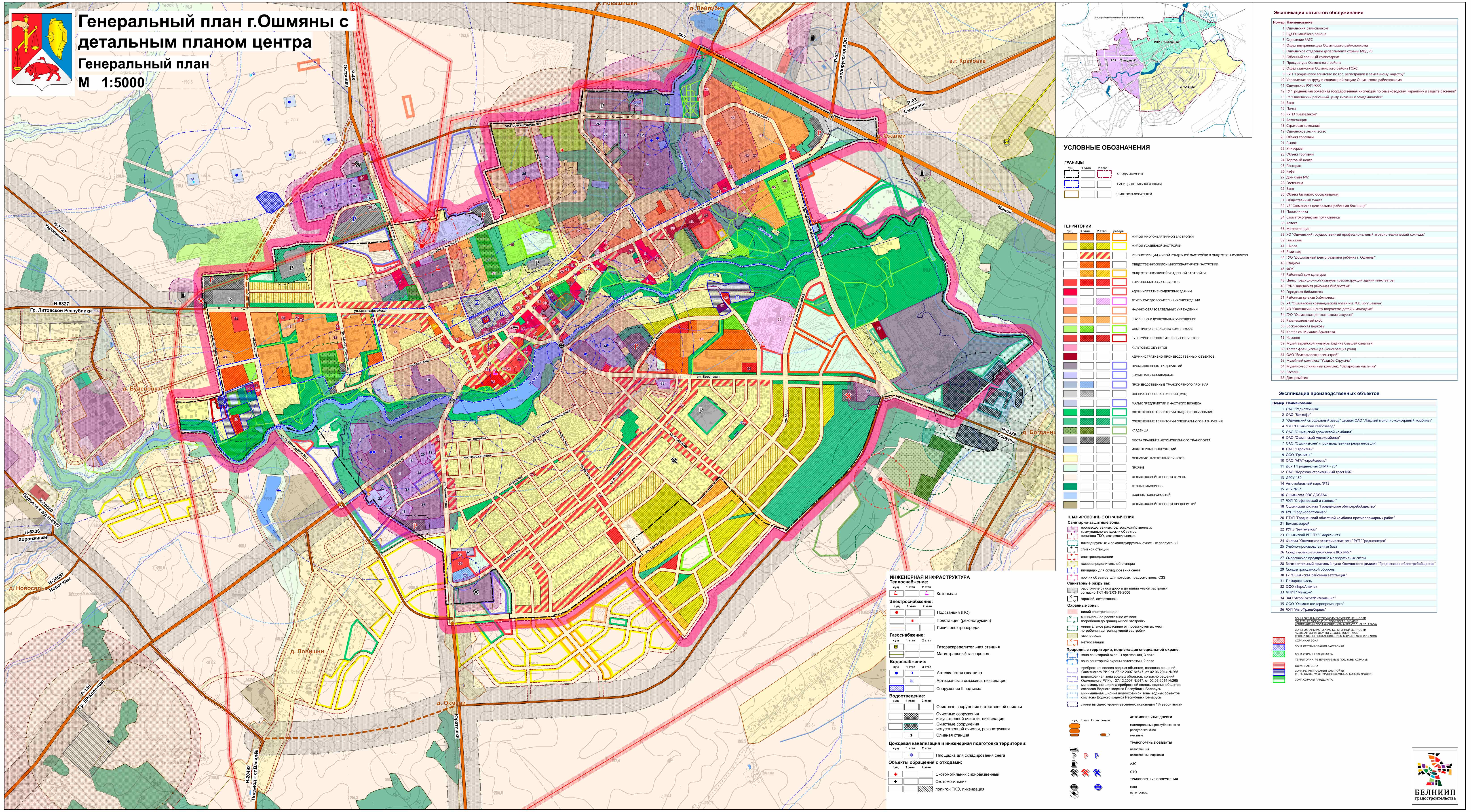
Task: Click the black bus station legend icon
Action: coord(1074,750)
